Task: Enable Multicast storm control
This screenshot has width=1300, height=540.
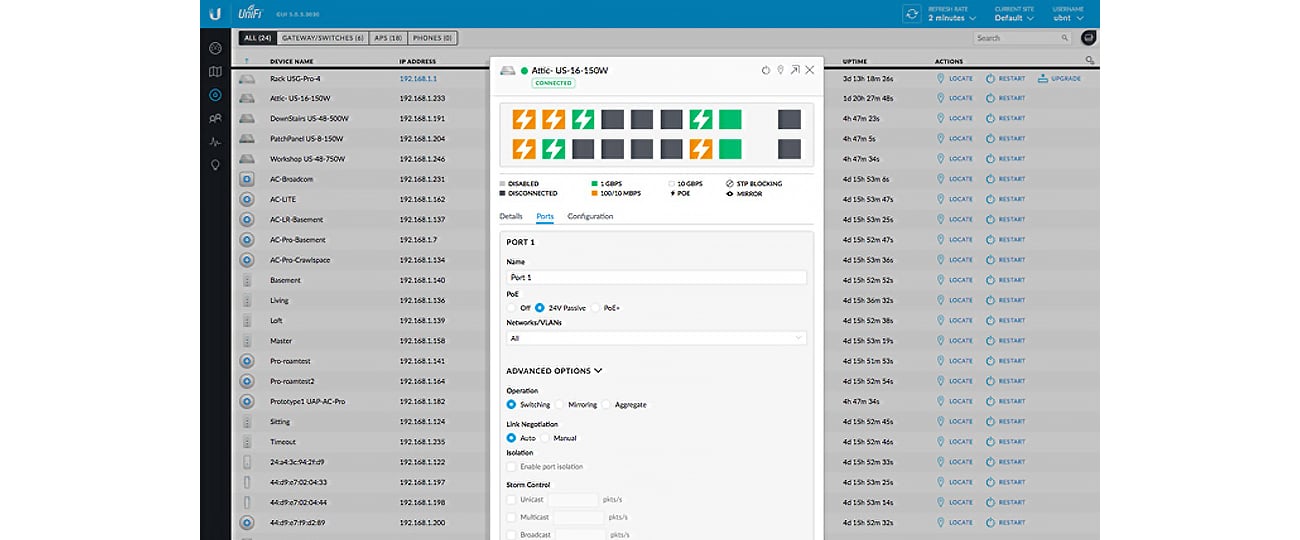Action: pyautogui.click(x=511, y=518)
